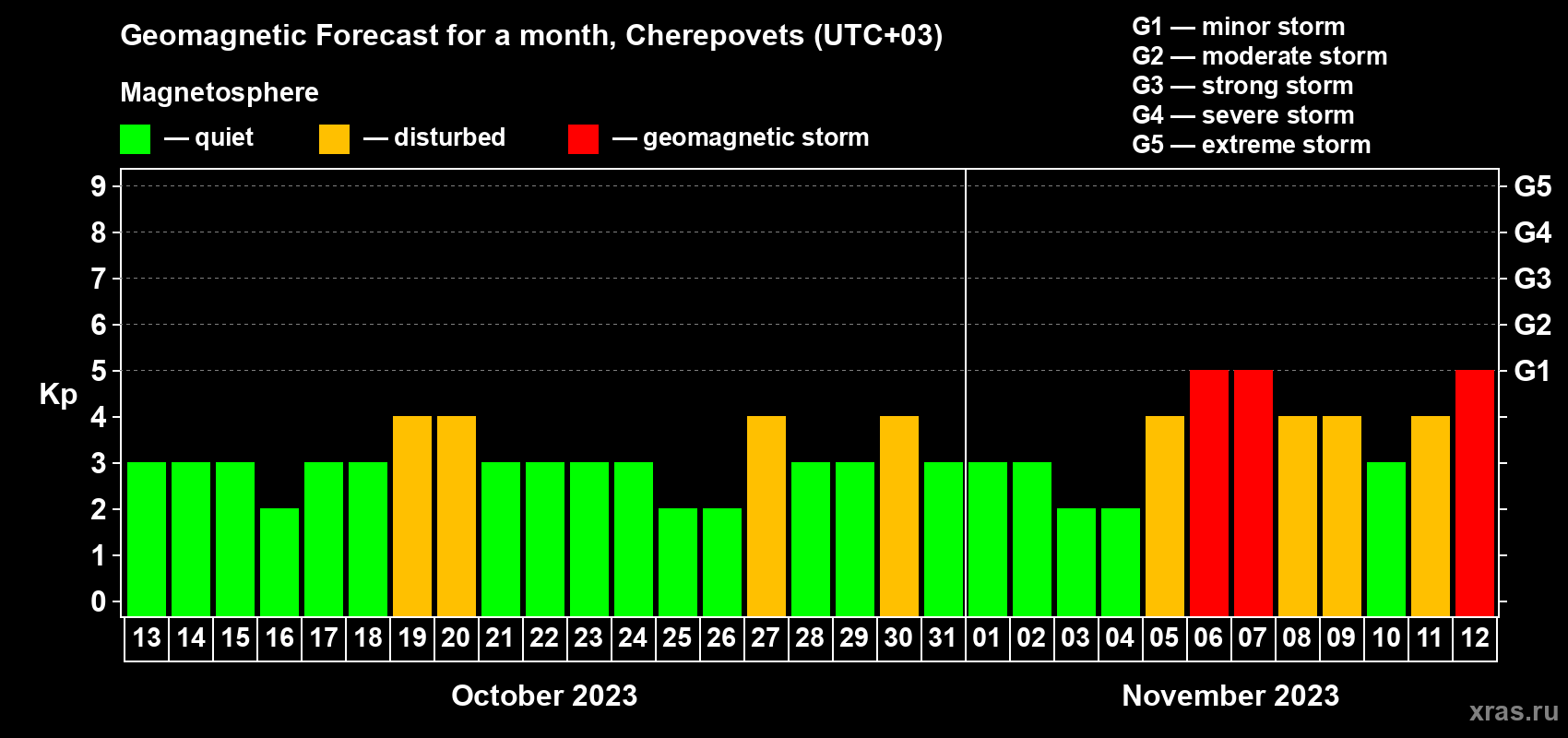Select the green bar for October 25
Screen dimensions: 1568x738
(678, 562)
